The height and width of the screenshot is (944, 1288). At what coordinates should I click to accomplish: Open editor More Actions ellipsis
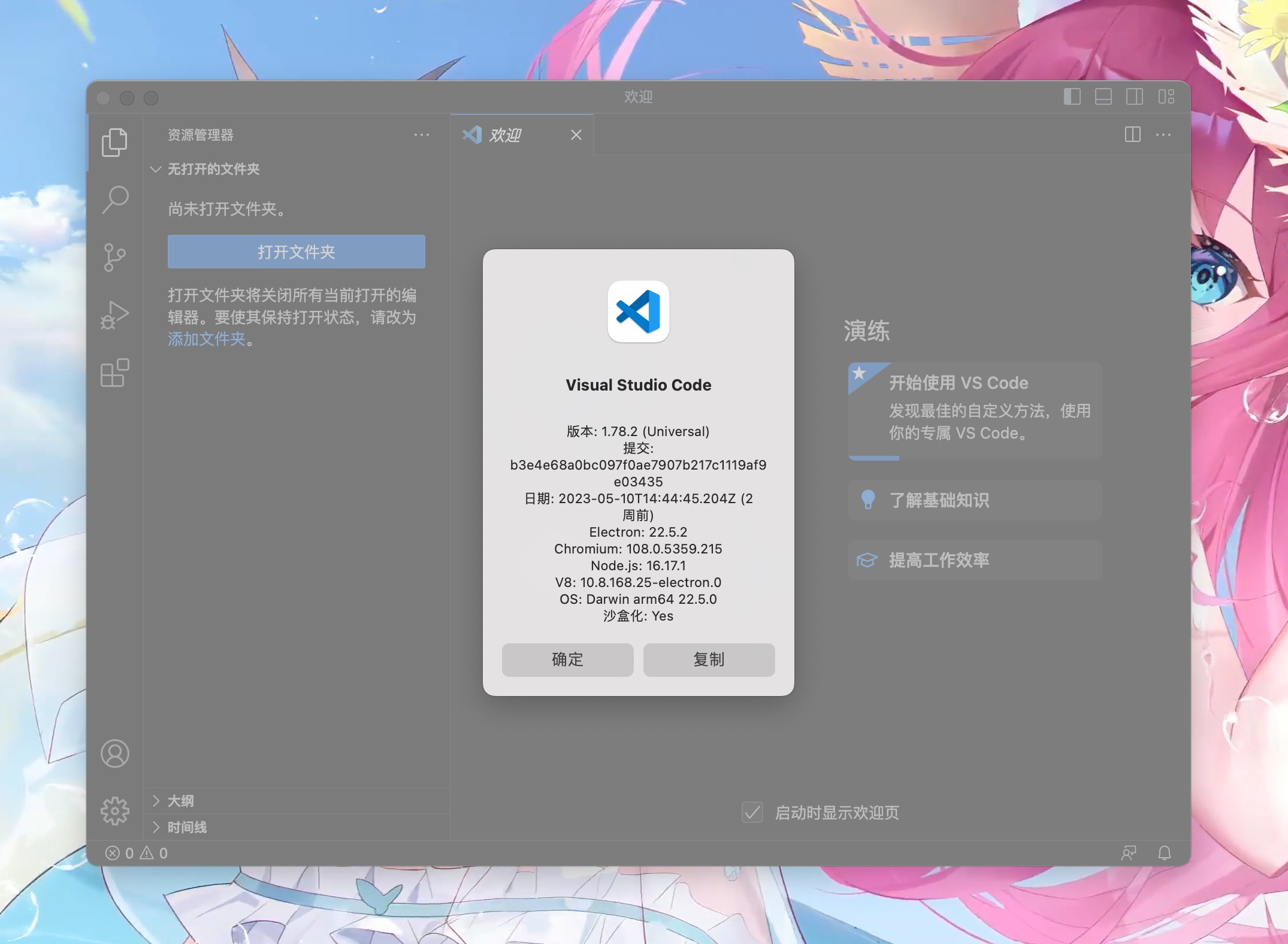click(x=1163, y=135)
